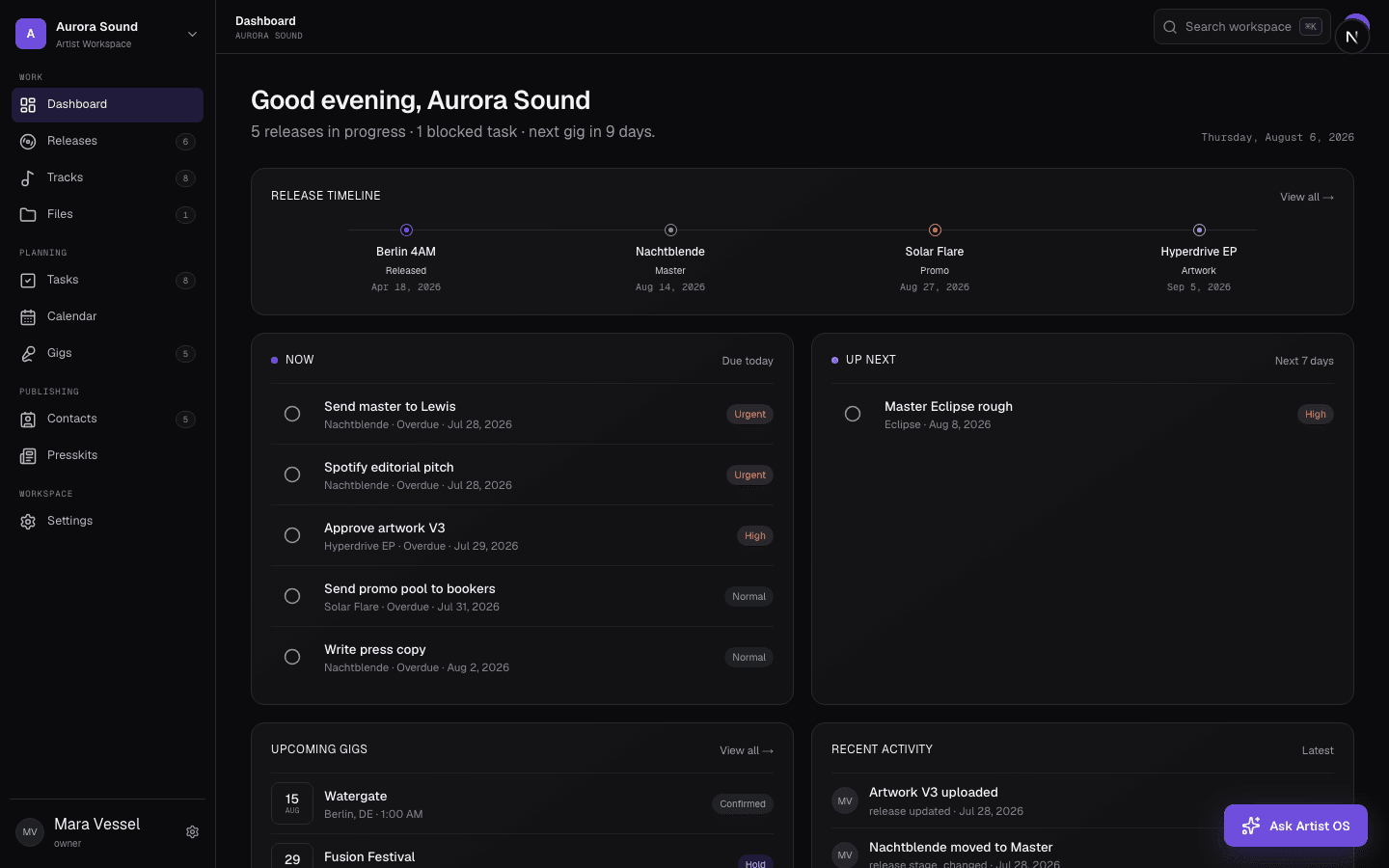Open Tasks in the sidebar

[107, 281]
